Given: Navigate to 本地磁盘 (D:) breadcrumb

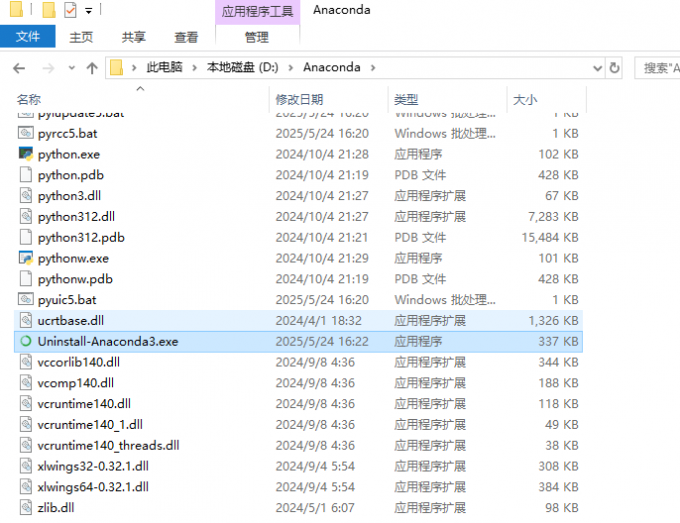Looking at the screenshot, I should click(242, 67).
